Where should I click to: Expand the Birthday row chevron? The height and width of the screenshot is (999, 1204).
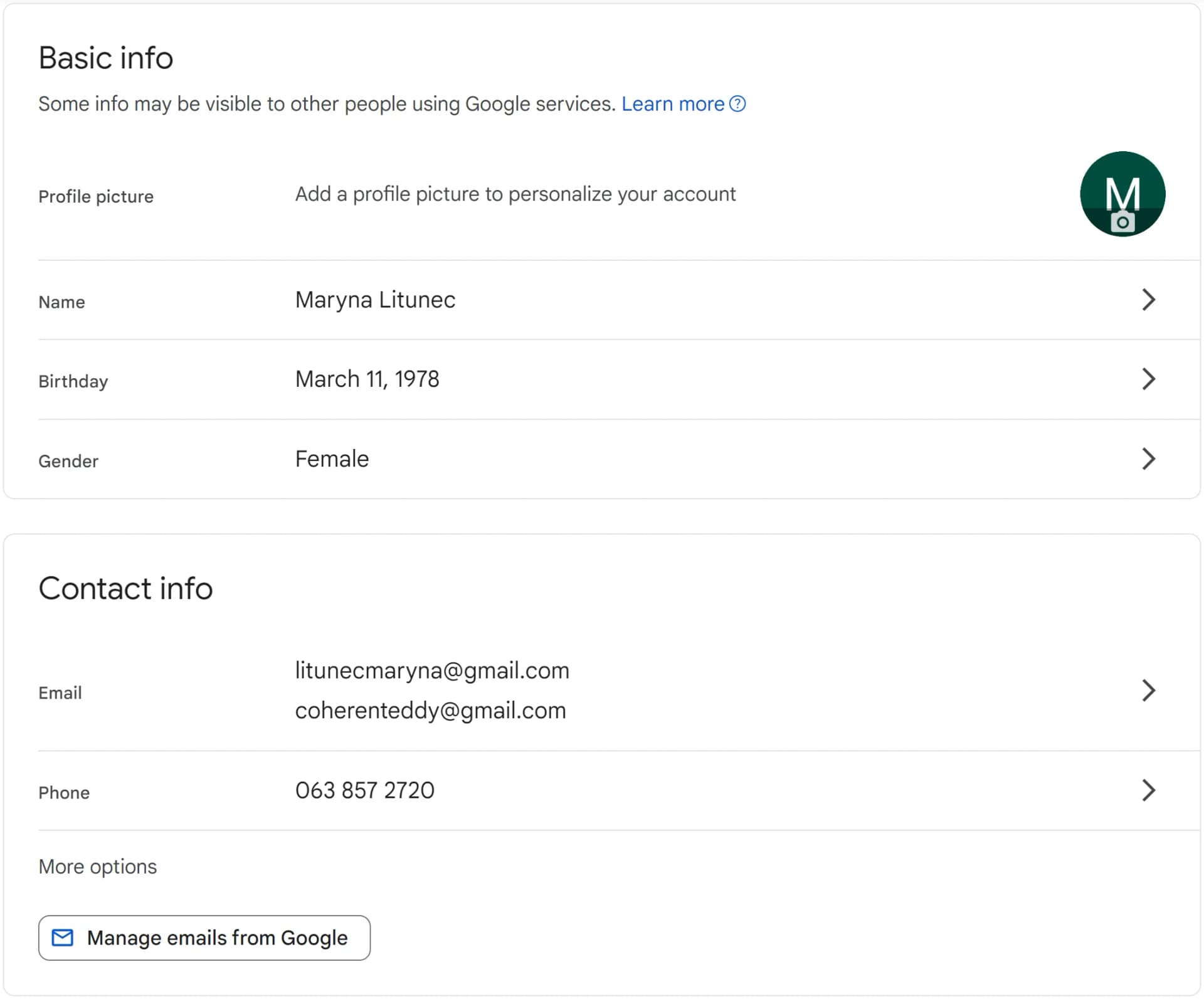coord(1148,379)
